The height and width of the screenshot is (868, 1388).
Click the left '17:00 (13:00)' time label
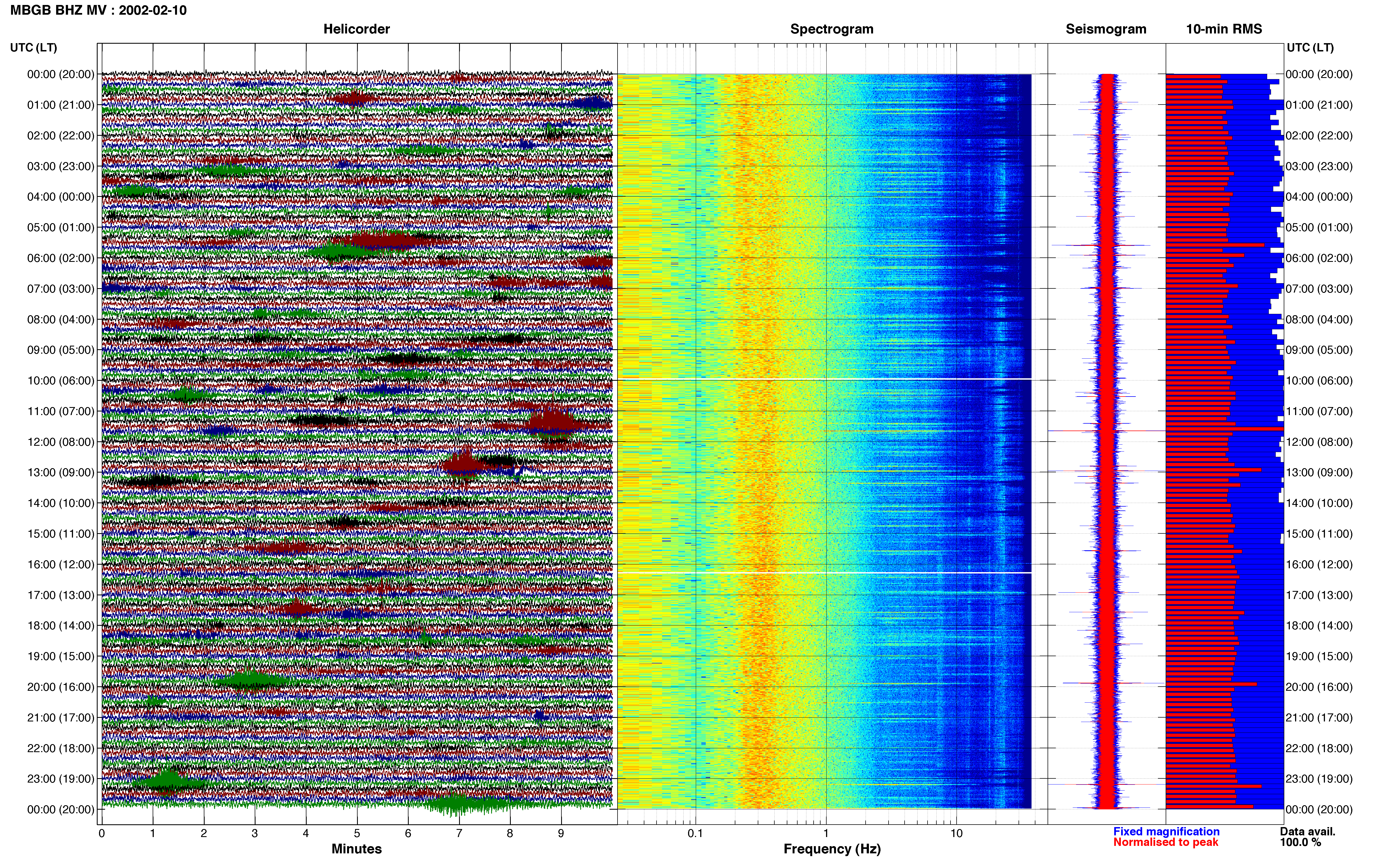61,595
